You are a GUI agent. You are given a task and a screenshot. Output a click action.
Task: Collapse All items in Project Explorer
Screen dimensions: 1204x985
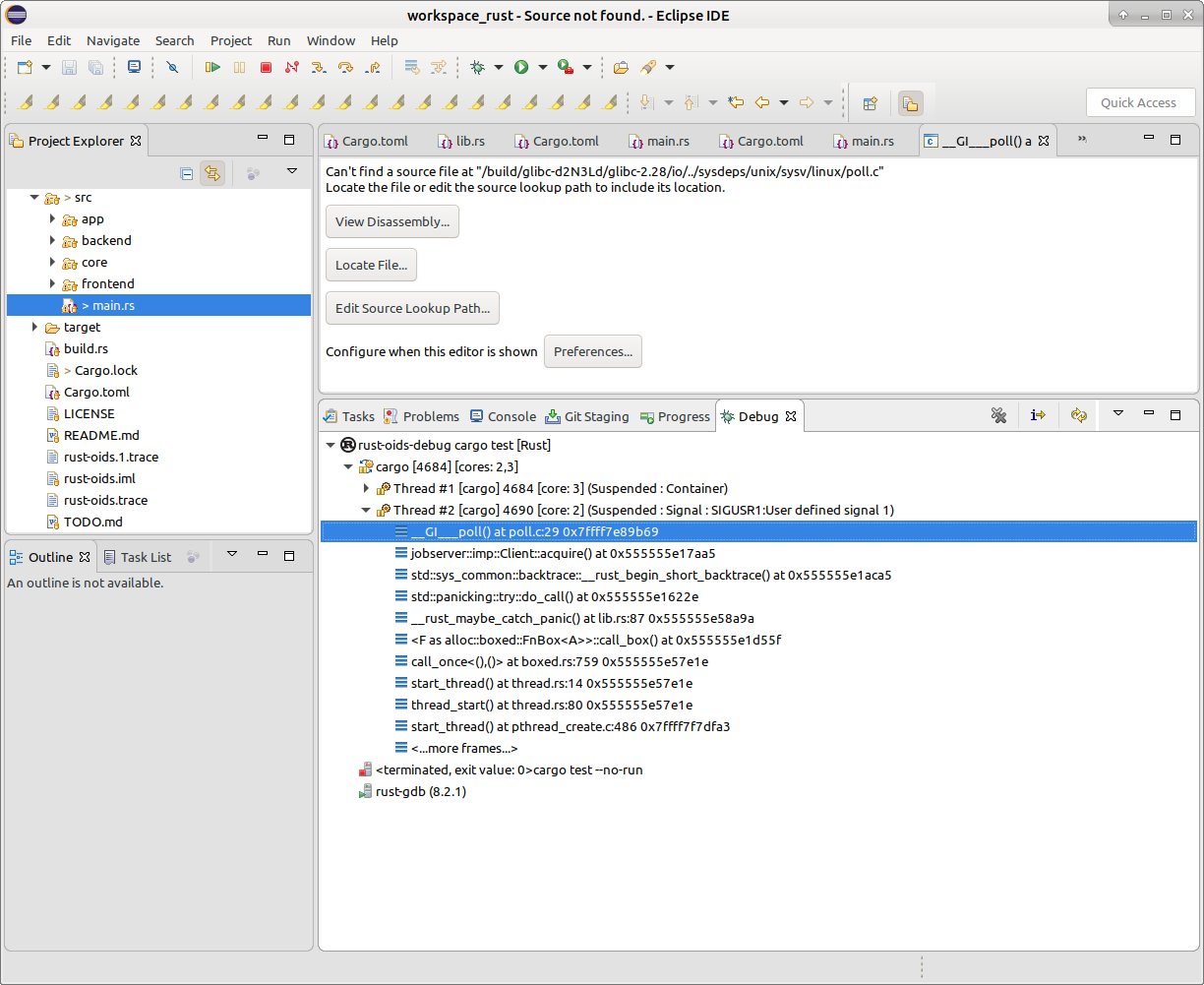point(187,173)
